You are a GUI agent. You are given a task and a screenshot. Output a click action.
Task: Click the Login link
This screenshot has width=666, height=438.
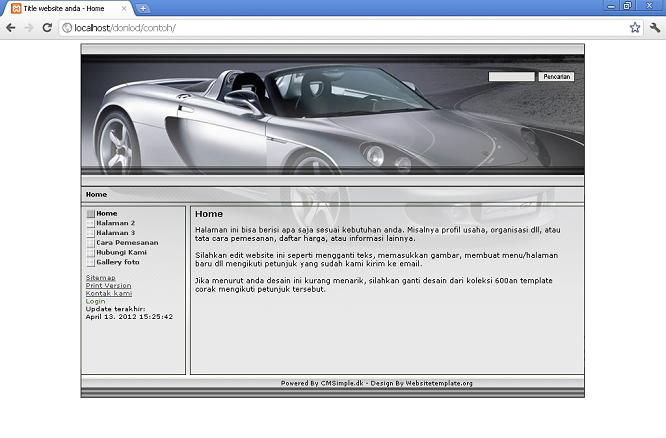tap(96, 301)
